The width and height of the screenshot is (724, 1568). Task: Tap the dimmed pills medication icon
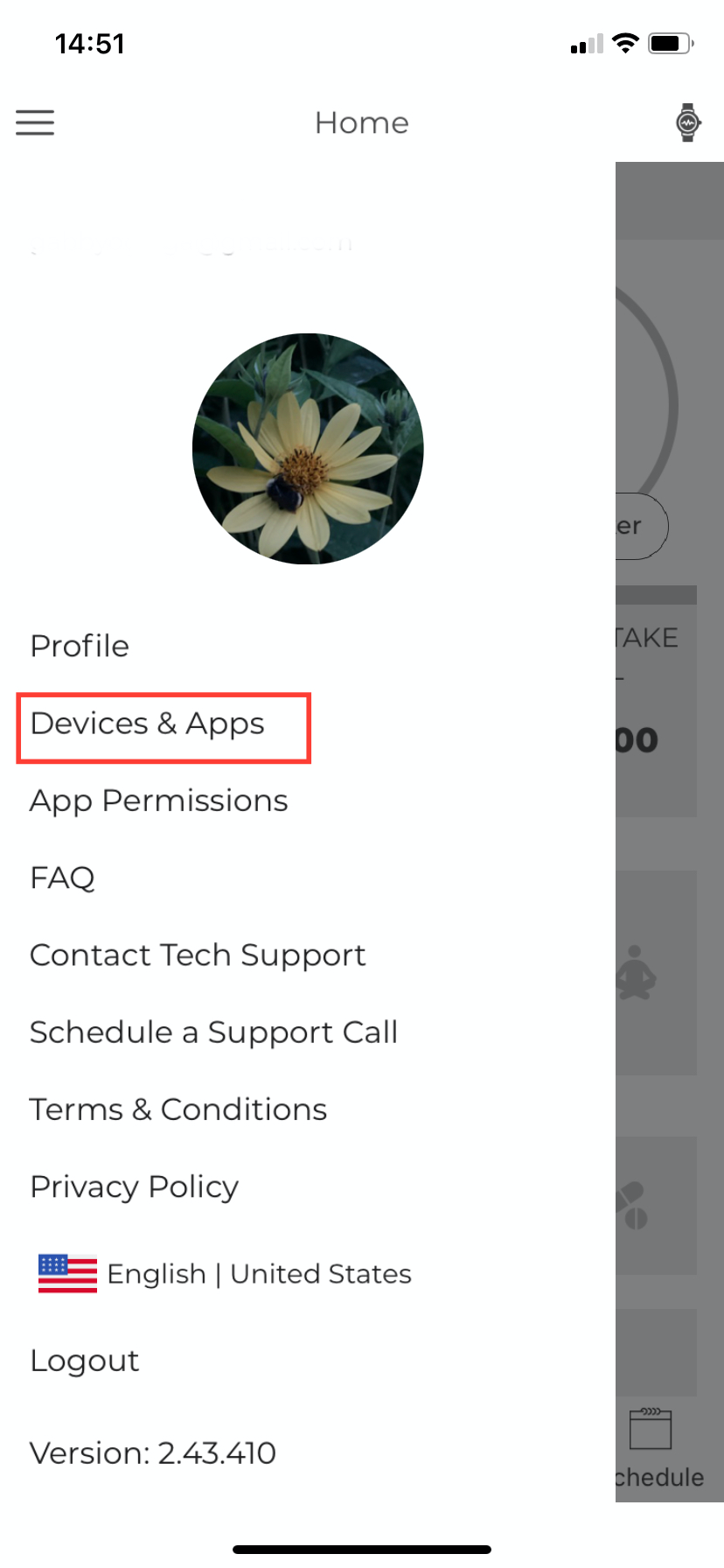pos(632,1206)
